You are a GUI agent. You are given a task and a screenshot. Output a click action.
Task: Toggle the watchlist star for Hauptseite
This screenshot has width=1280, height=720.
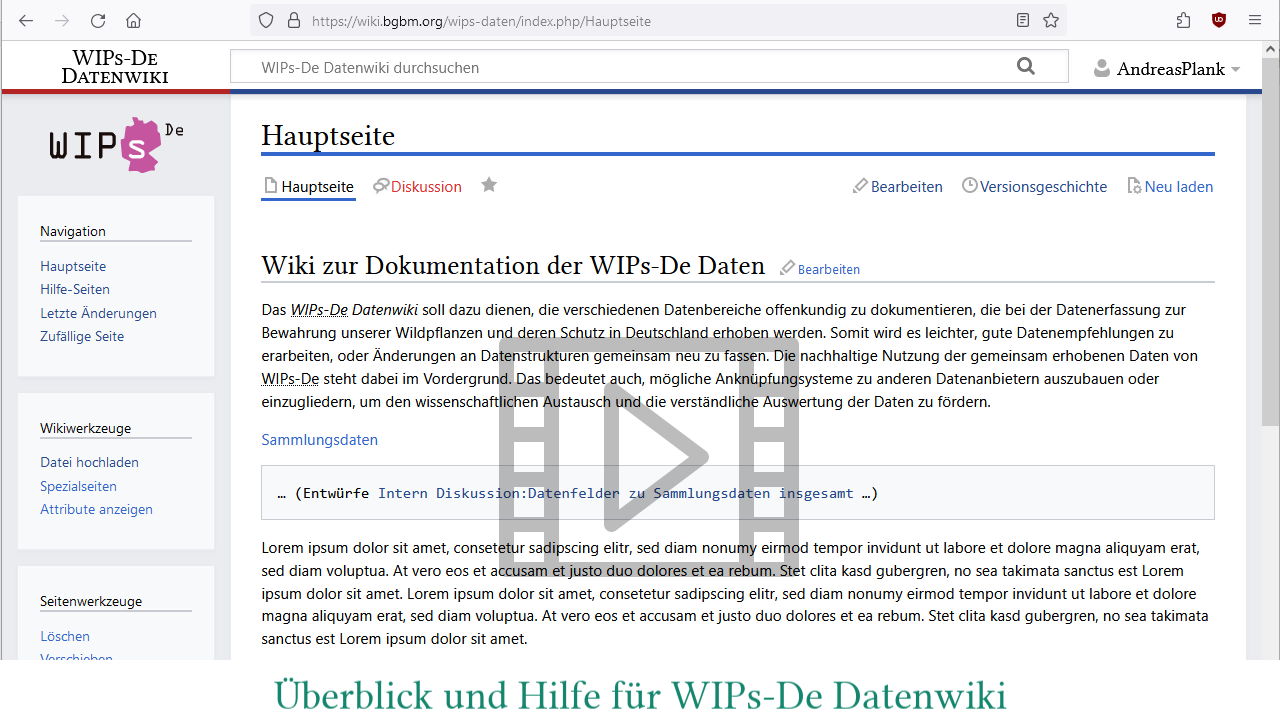[489, 185]
